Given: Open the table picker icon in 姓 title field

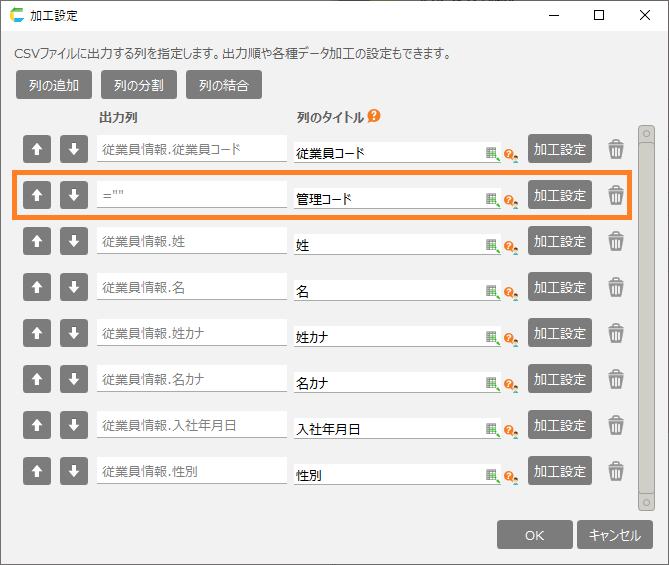Looking at the screenshot, I should (x=492, y=245).
